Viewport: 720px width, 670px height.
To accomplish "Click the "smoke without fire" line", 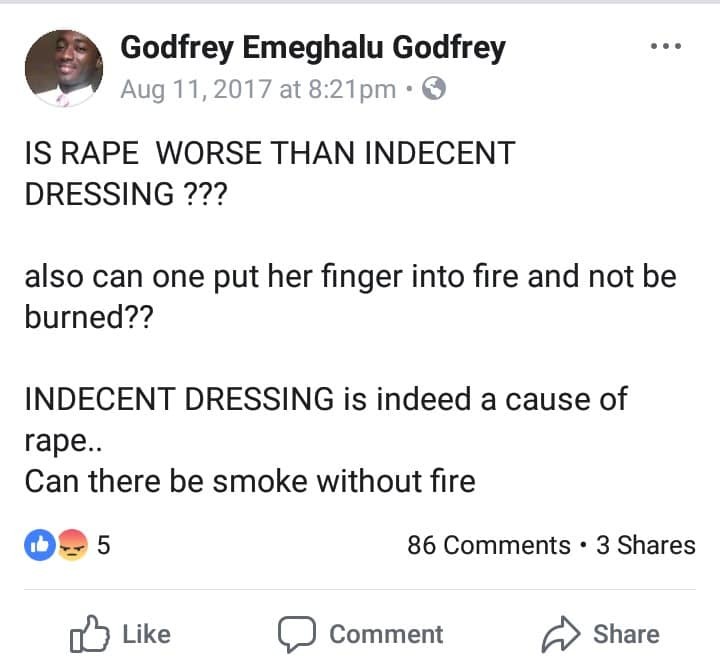I will 249,482.
